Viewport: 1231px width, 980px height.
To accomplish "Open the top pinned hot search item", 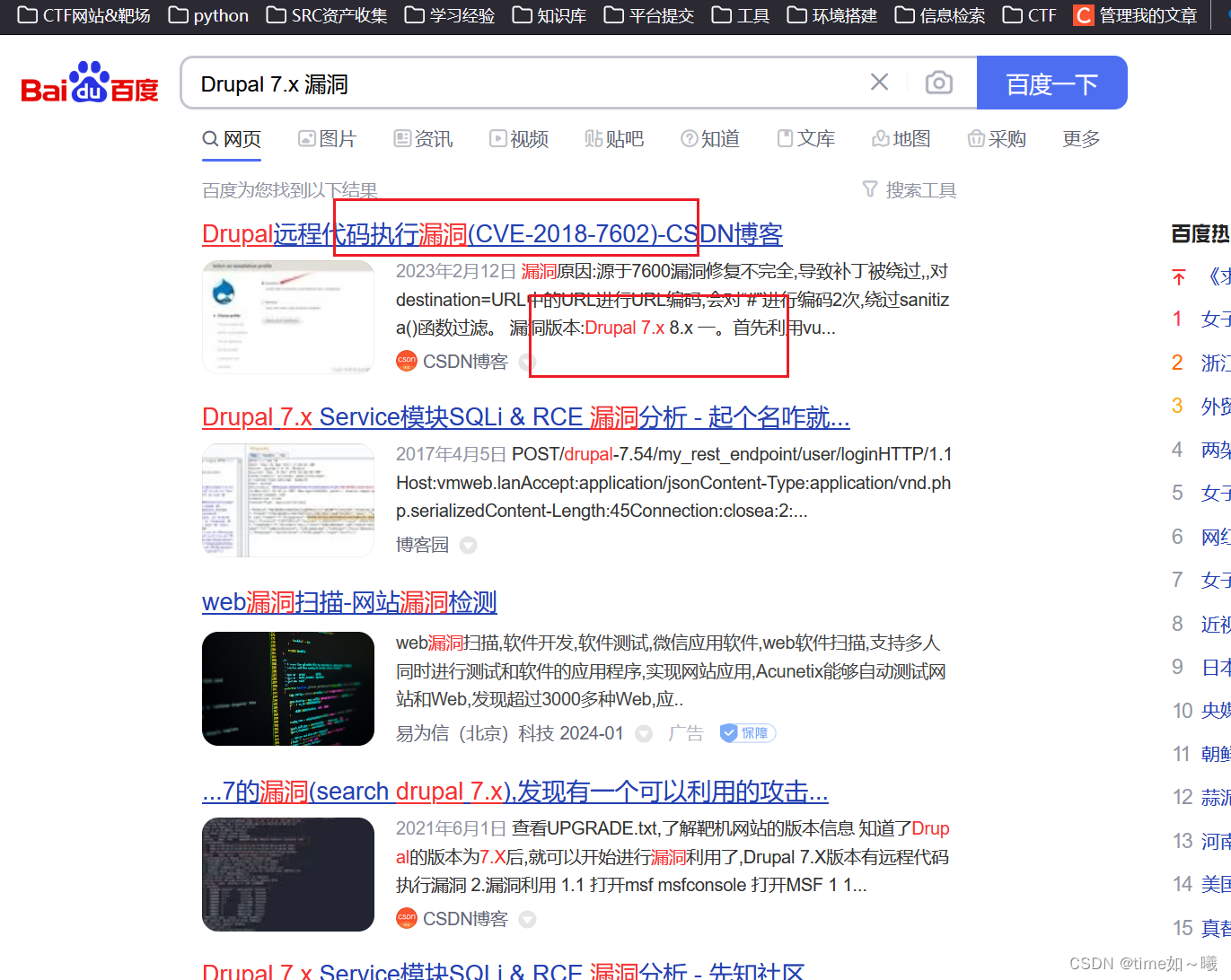I will coord(1200,276).
